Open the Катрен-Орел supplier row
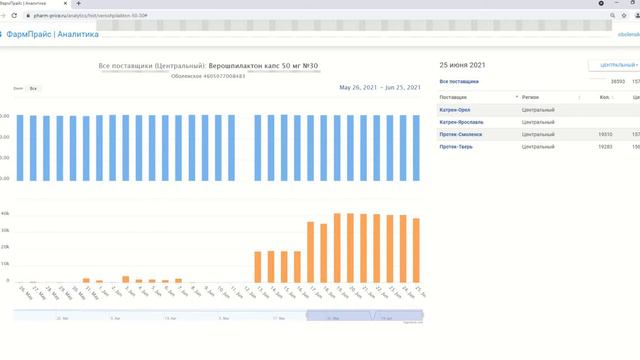The height and width of the screenshot is (360, 640). [x=538, y=110]
